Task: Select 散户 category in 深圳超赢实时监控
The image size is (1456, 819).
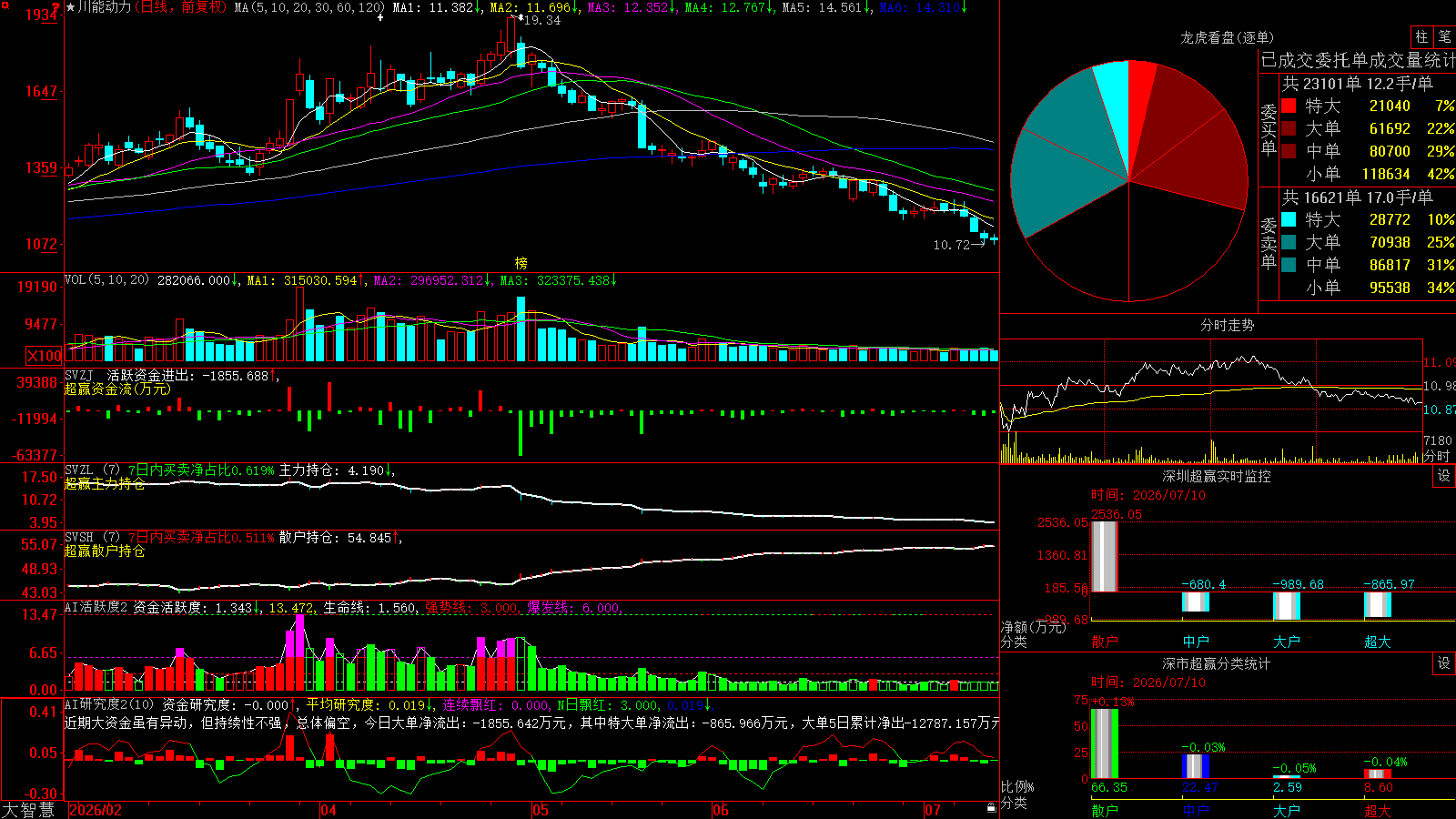Action: click(x=1105, y=642)
